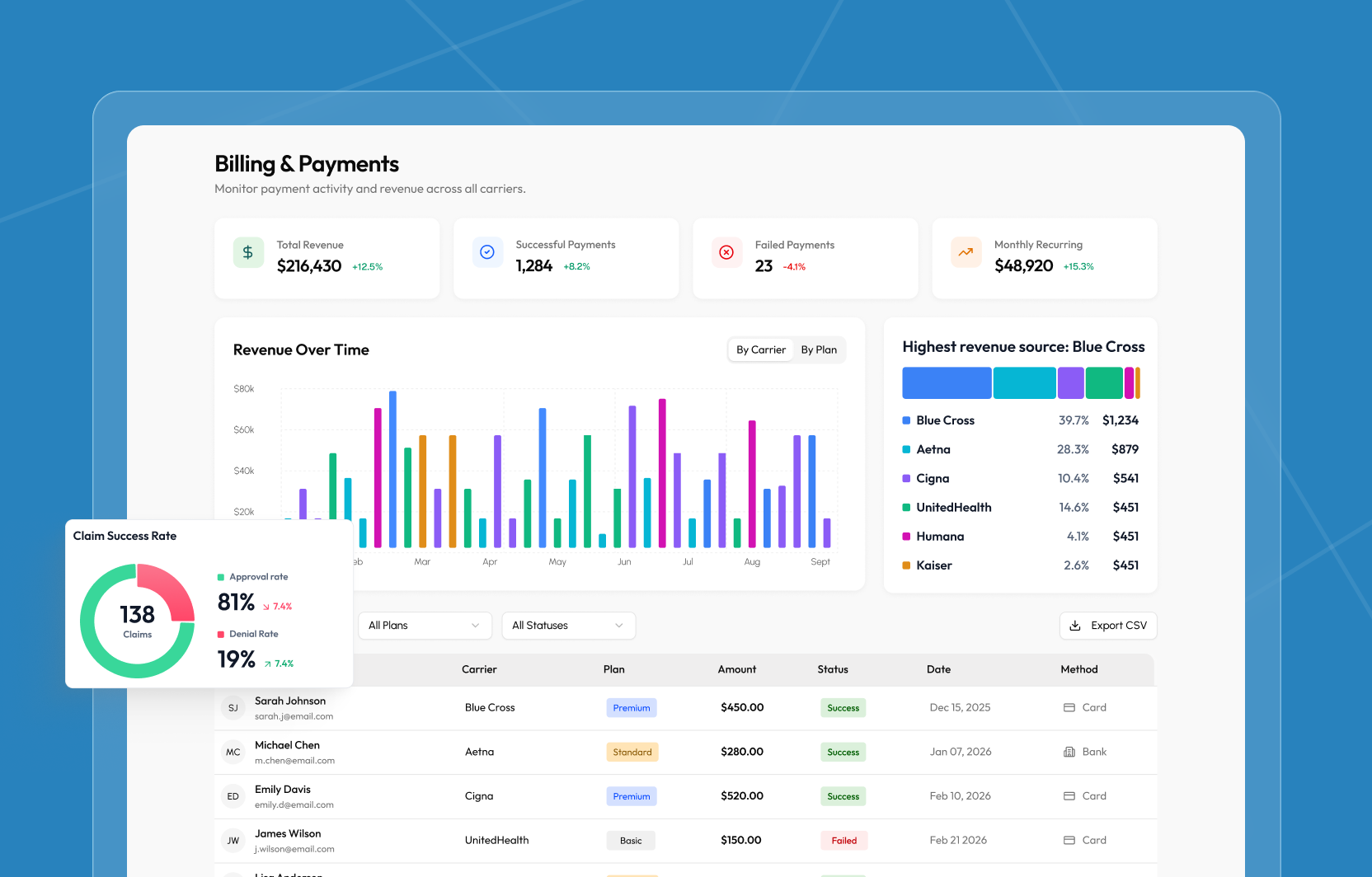Screen dimensions: 1372x877
Task: Click the dollar icon beside Total Revenue
Action: pyautogui.click(x=248, y=252)
